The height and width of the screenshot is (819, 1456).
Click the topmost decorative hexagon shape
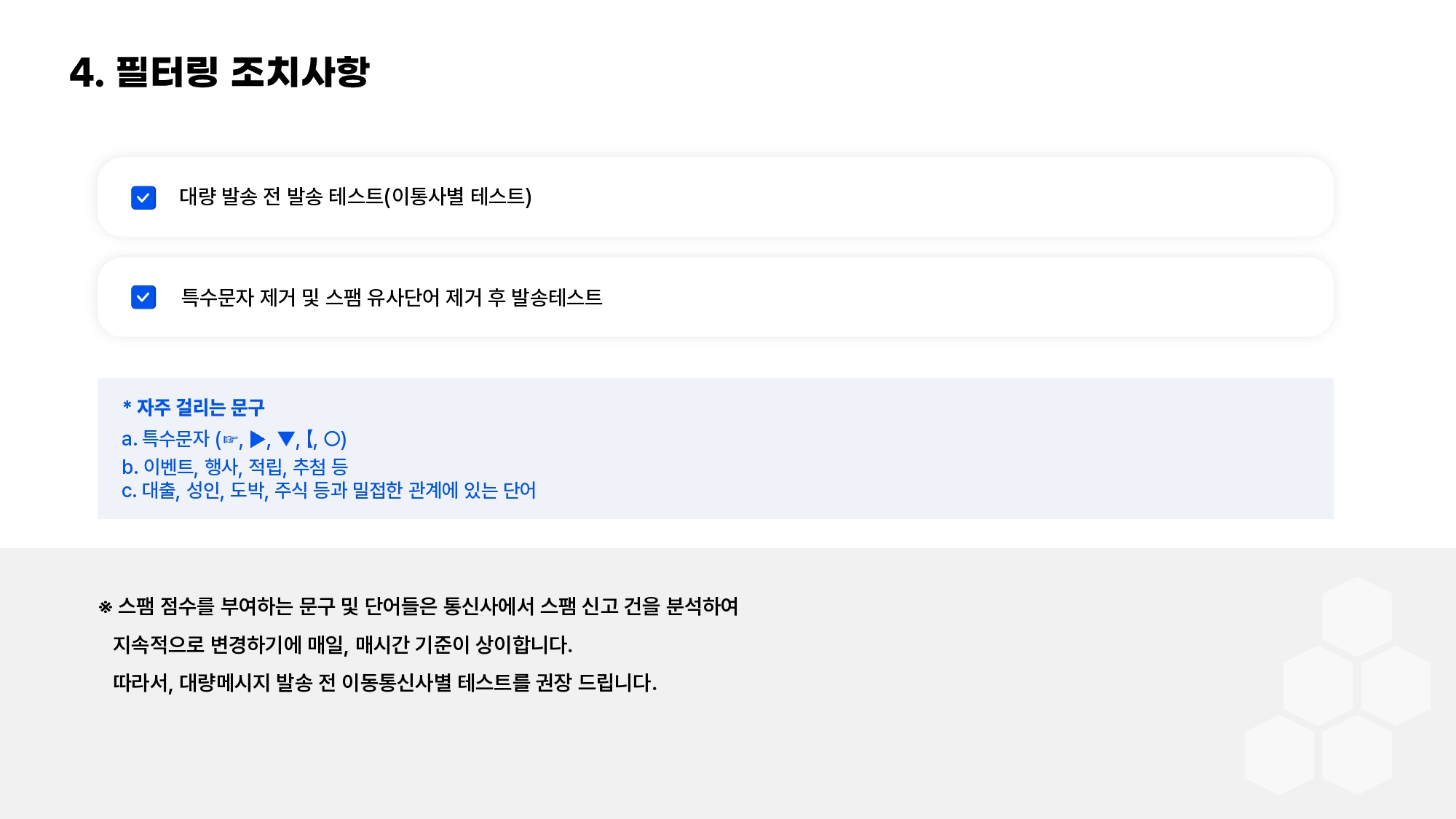1356,616
